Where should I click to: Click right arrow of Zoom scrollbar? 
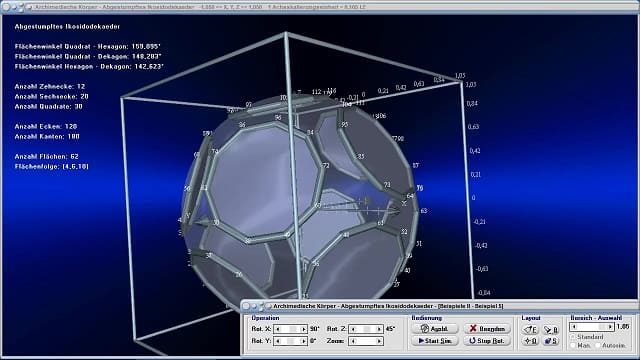379,341
